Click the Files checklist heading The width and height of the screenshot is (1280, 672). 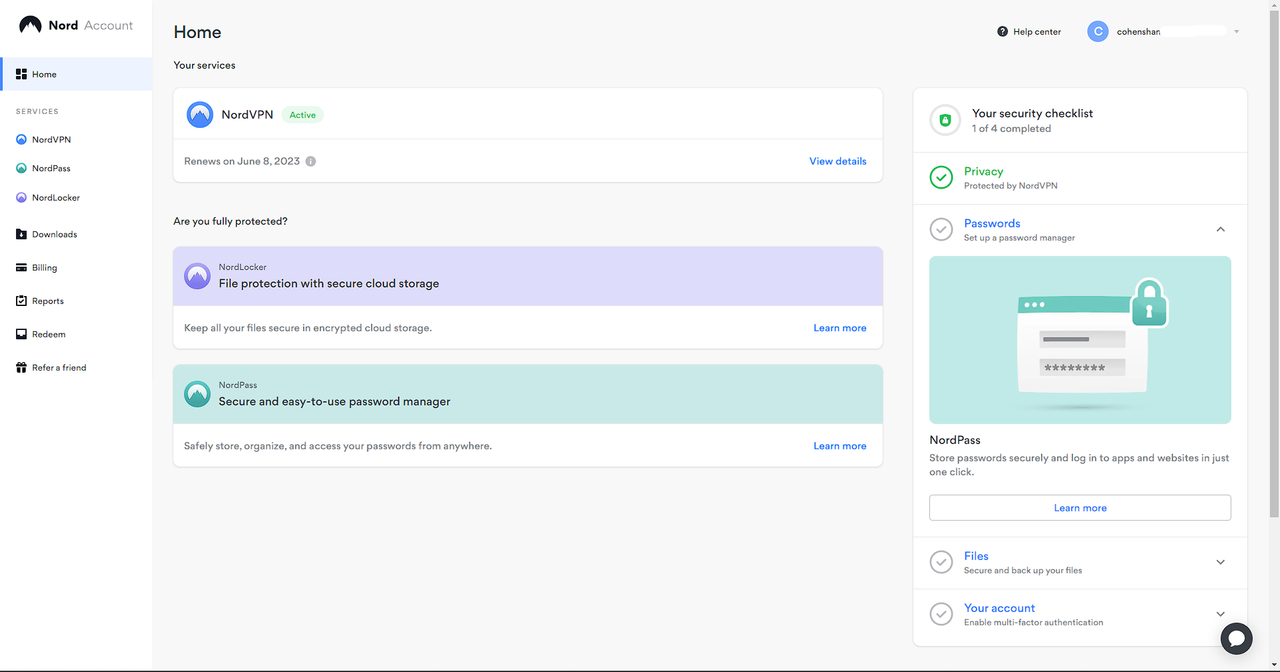click(x=976, y=556)
